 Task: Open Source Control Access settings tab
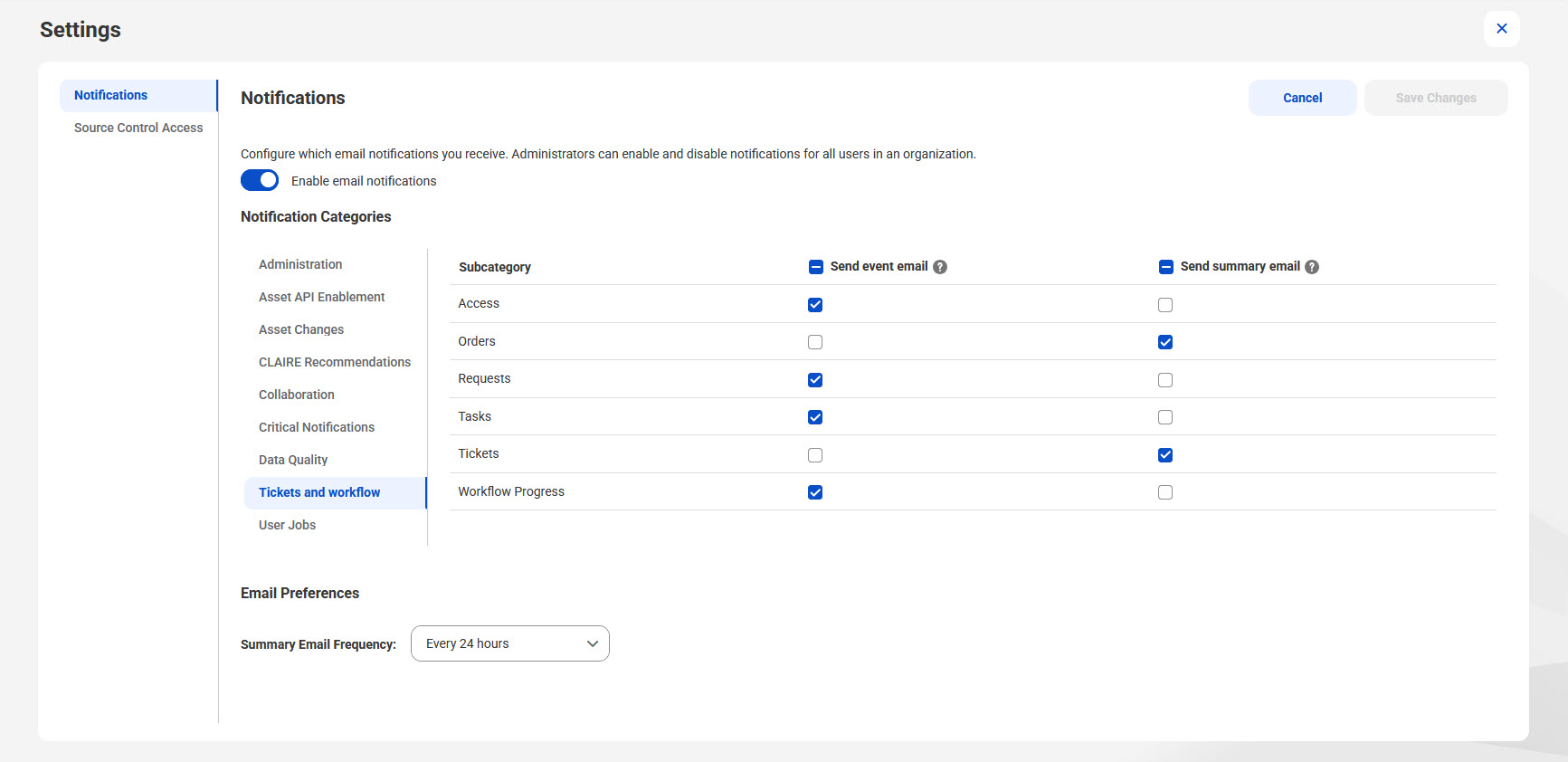(138, 128)
